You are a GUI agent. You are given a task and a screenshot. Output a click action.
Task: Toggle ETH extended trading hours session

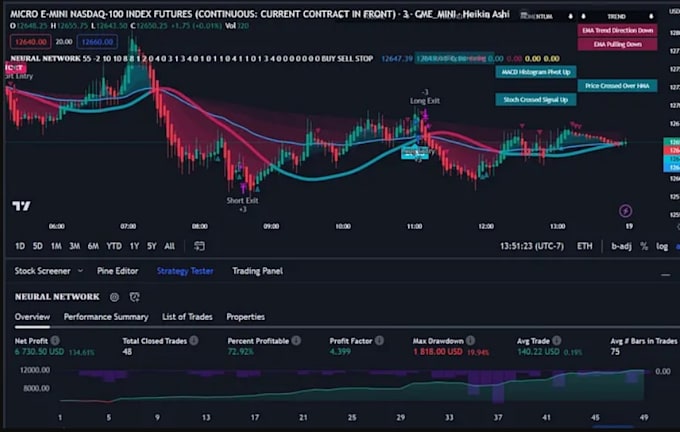pos(584,246)
